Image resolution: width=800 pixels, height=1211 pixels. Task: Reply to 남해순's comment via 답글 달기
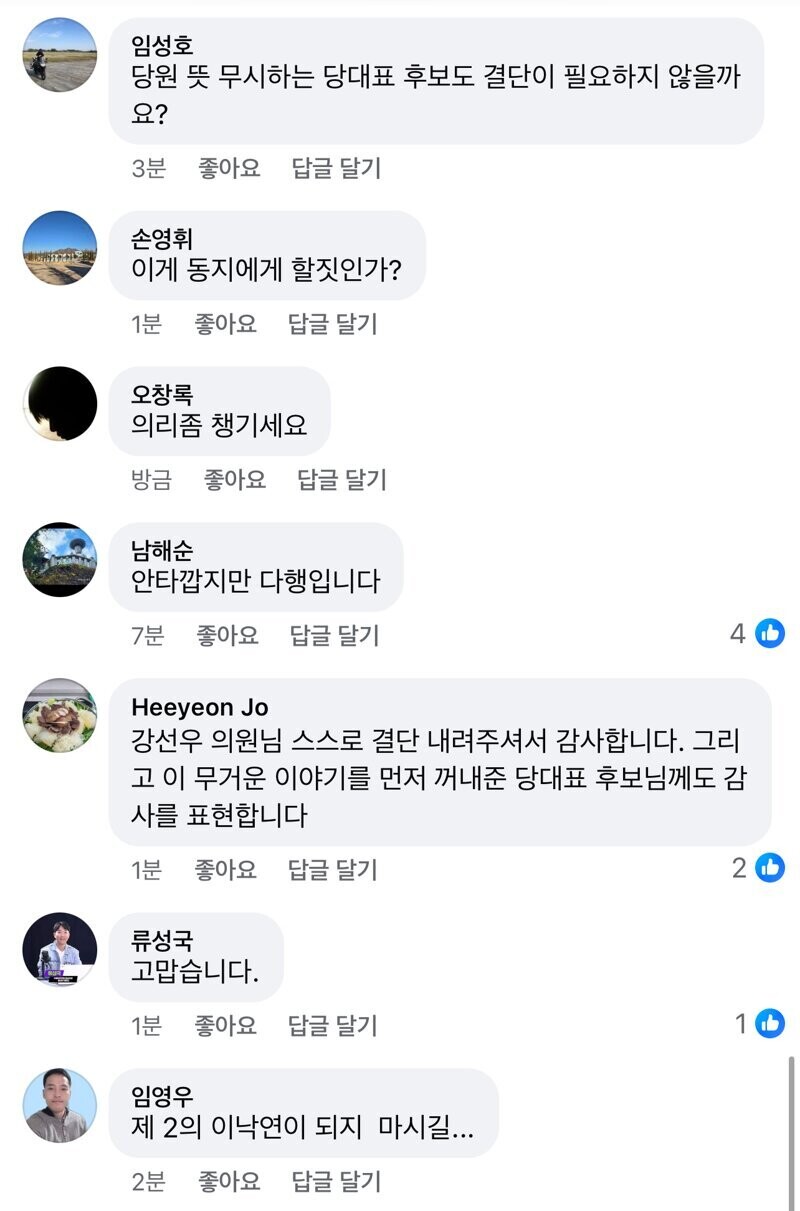334,635
